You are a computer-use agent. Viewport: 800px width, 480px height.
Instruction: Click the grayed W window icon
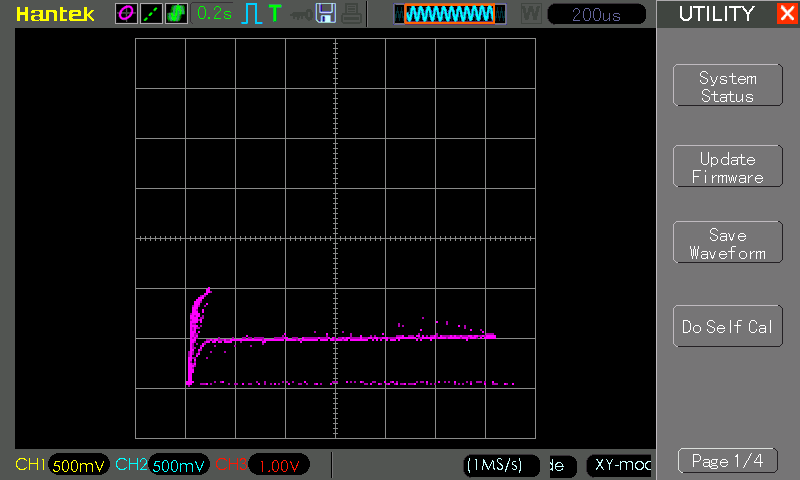pyautogui.click(x=530, y=13)
